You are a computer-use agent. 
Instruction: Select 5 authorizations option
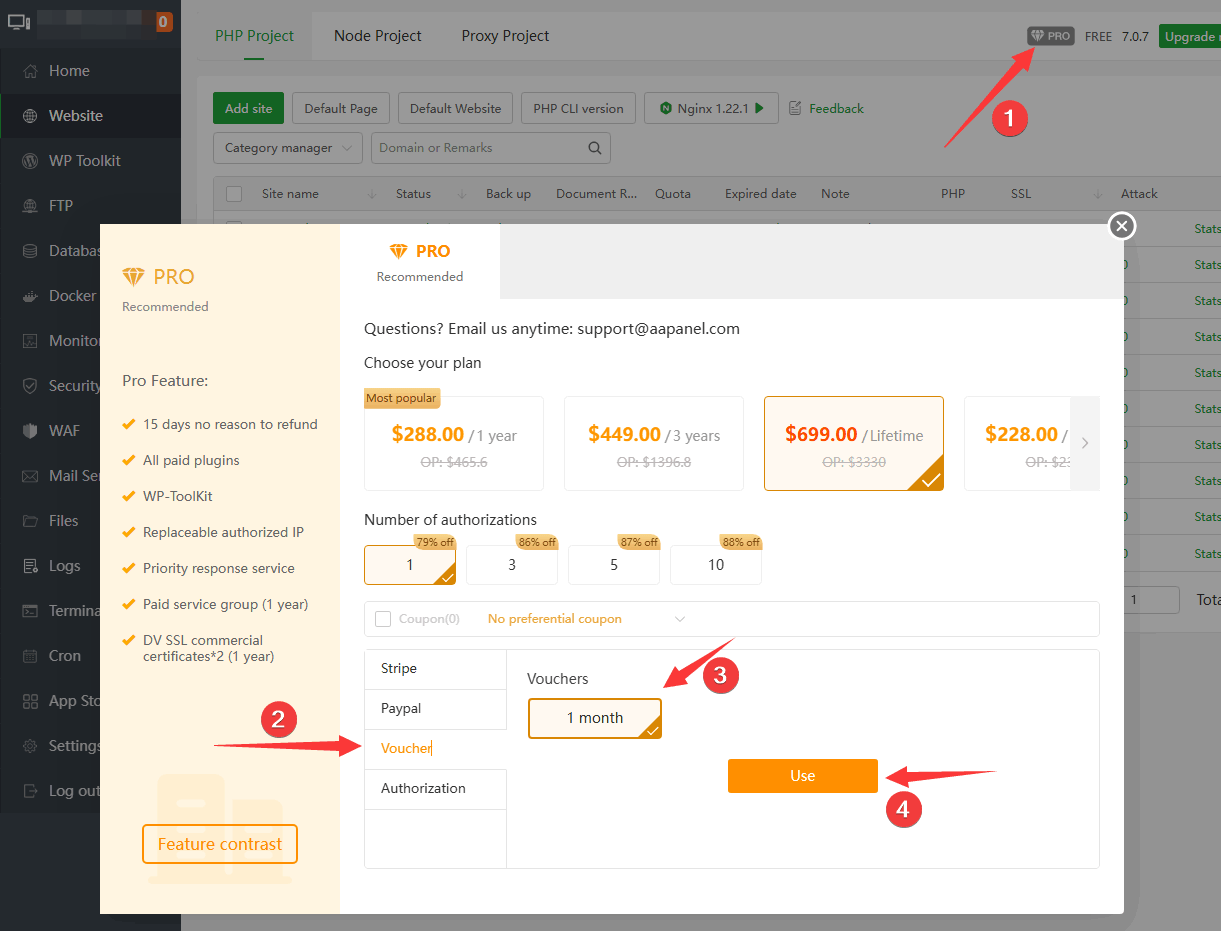(614, 565)
